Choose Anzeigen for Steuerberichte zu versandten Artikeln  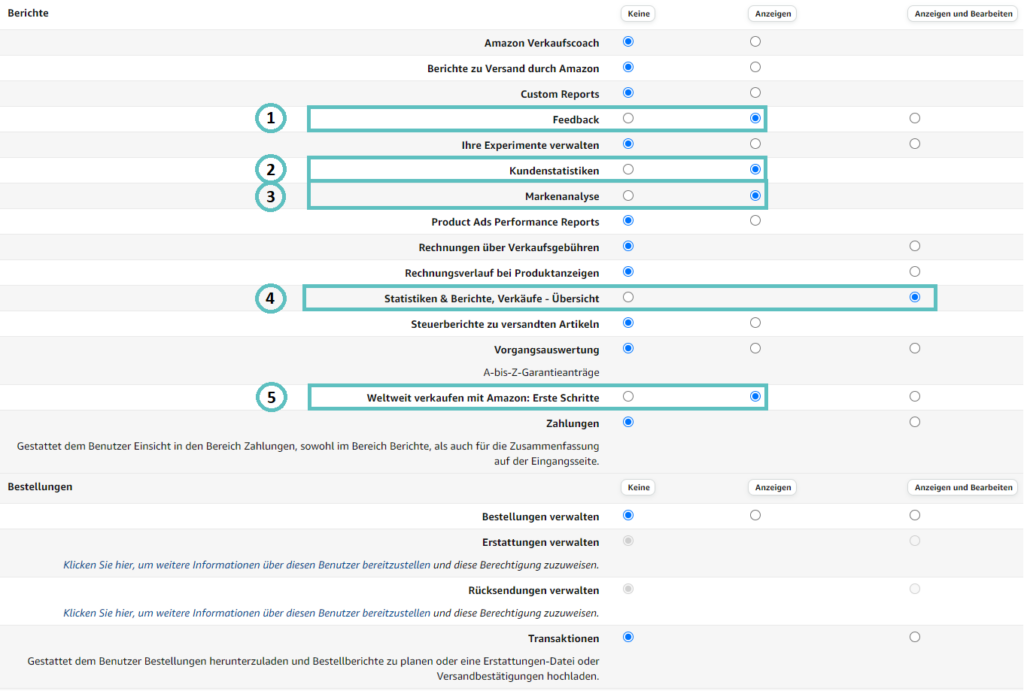[x=755, y=323]
